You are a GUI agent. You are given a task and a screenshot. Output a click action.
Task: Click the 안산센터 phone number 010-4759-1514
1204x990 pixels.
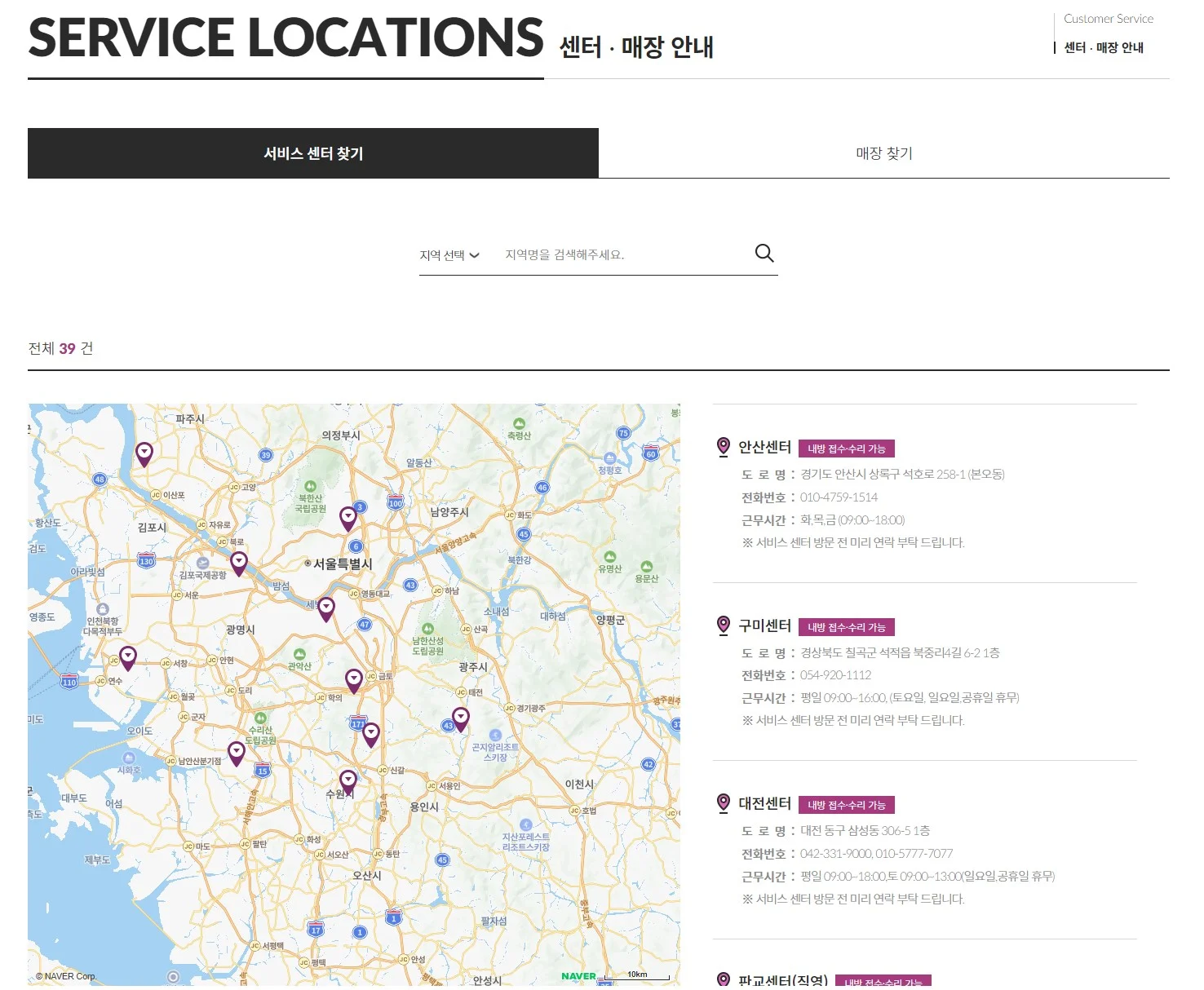click(839, 497)
